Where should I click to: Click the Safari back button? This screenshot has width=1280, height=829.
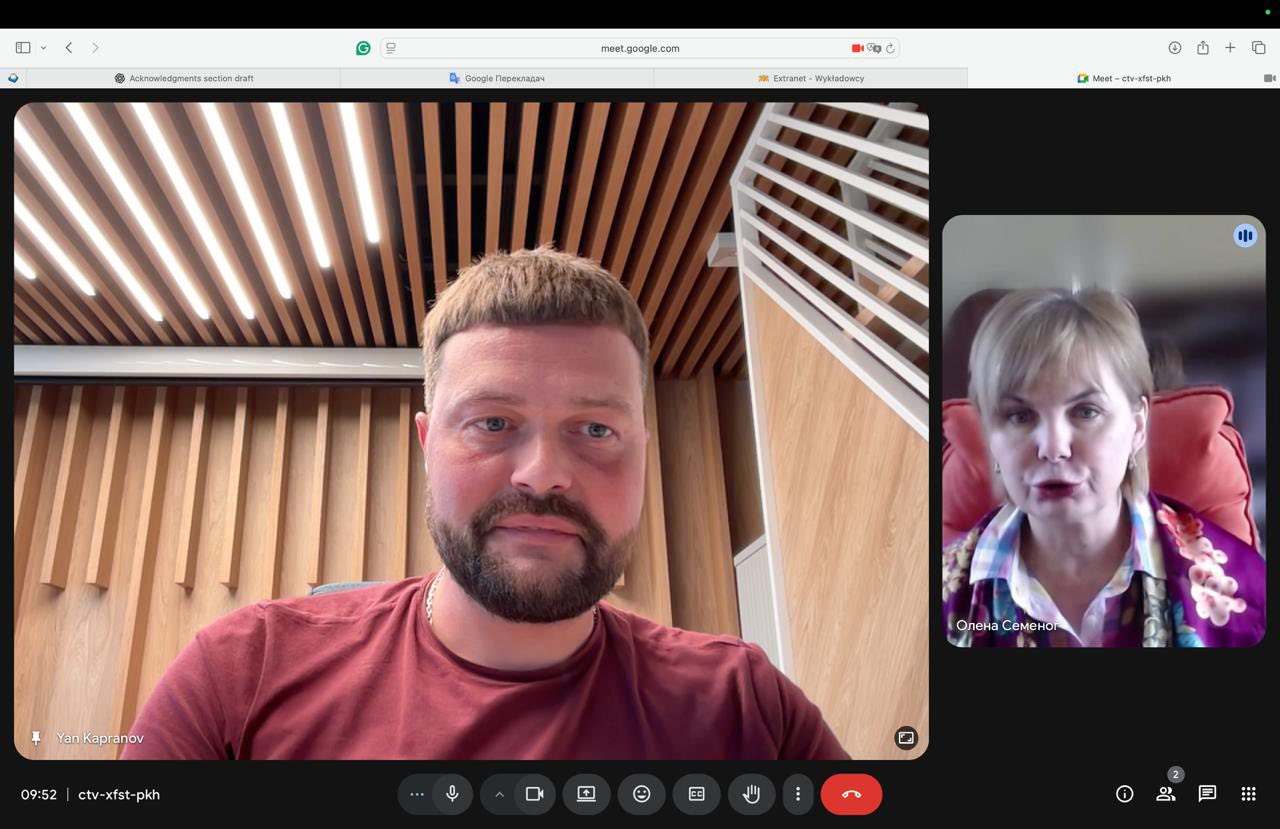click(69, 48)
